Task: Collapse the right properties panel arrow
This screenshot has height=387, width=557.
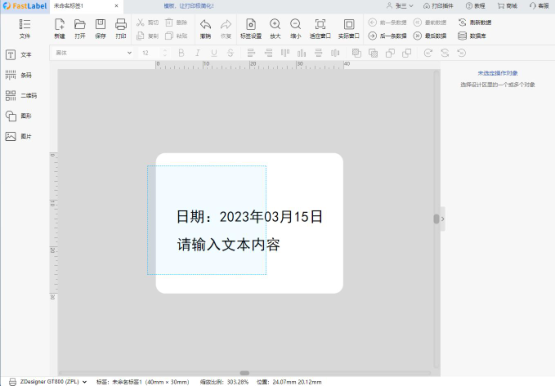Action: pos(443,219)
